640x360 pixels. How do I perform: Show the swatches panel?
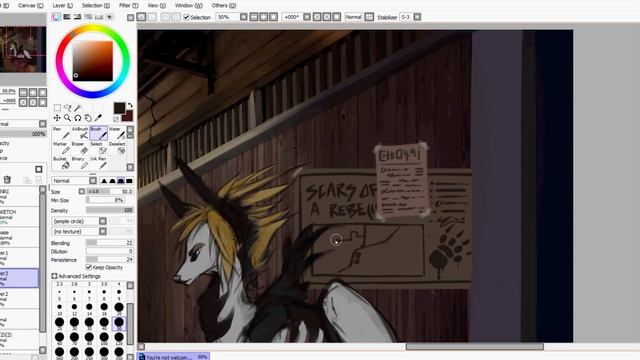click(x=99, y=17)
